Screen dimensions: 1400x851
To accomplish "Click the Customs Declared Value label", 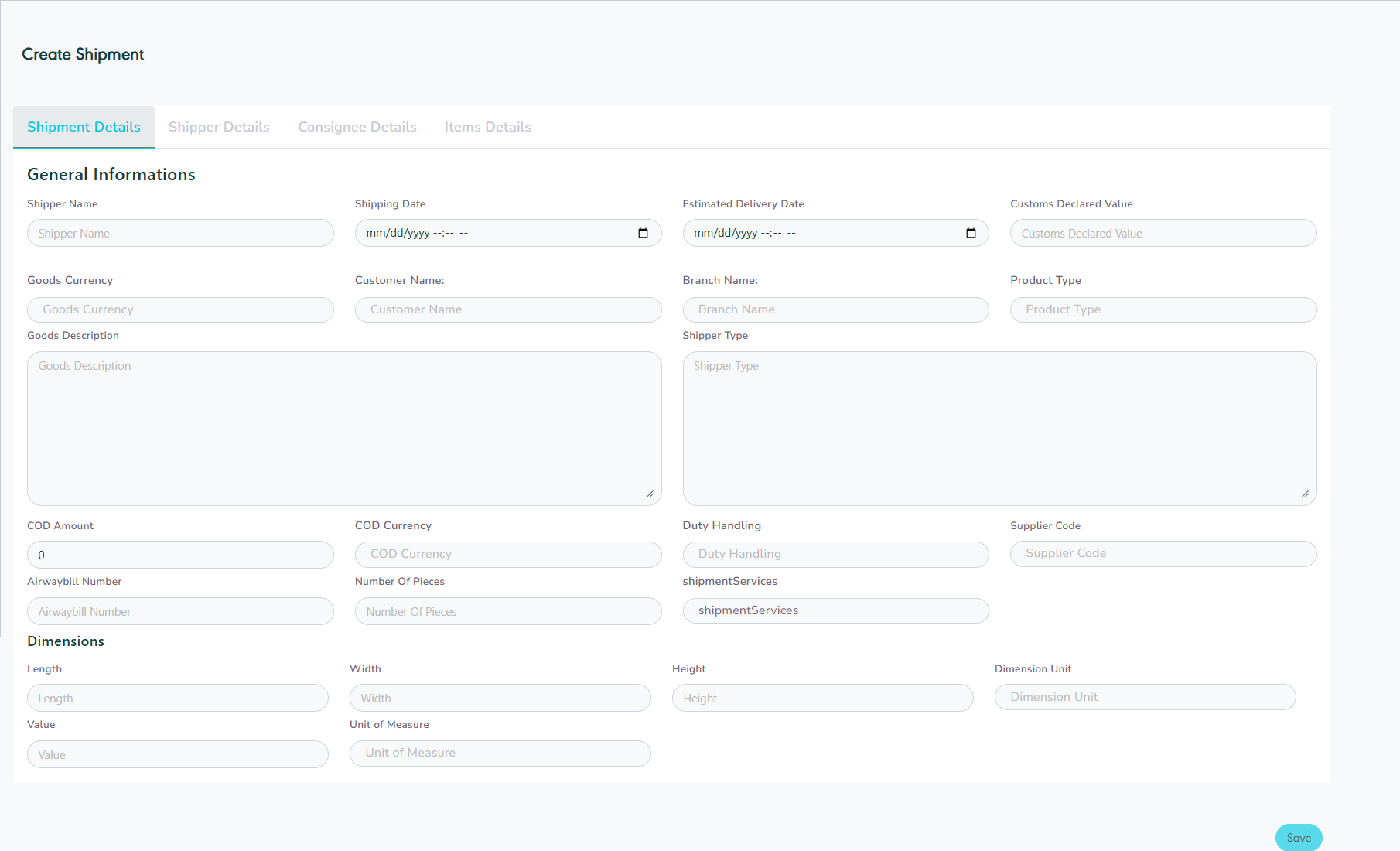I will click(x=1071, y=203).
